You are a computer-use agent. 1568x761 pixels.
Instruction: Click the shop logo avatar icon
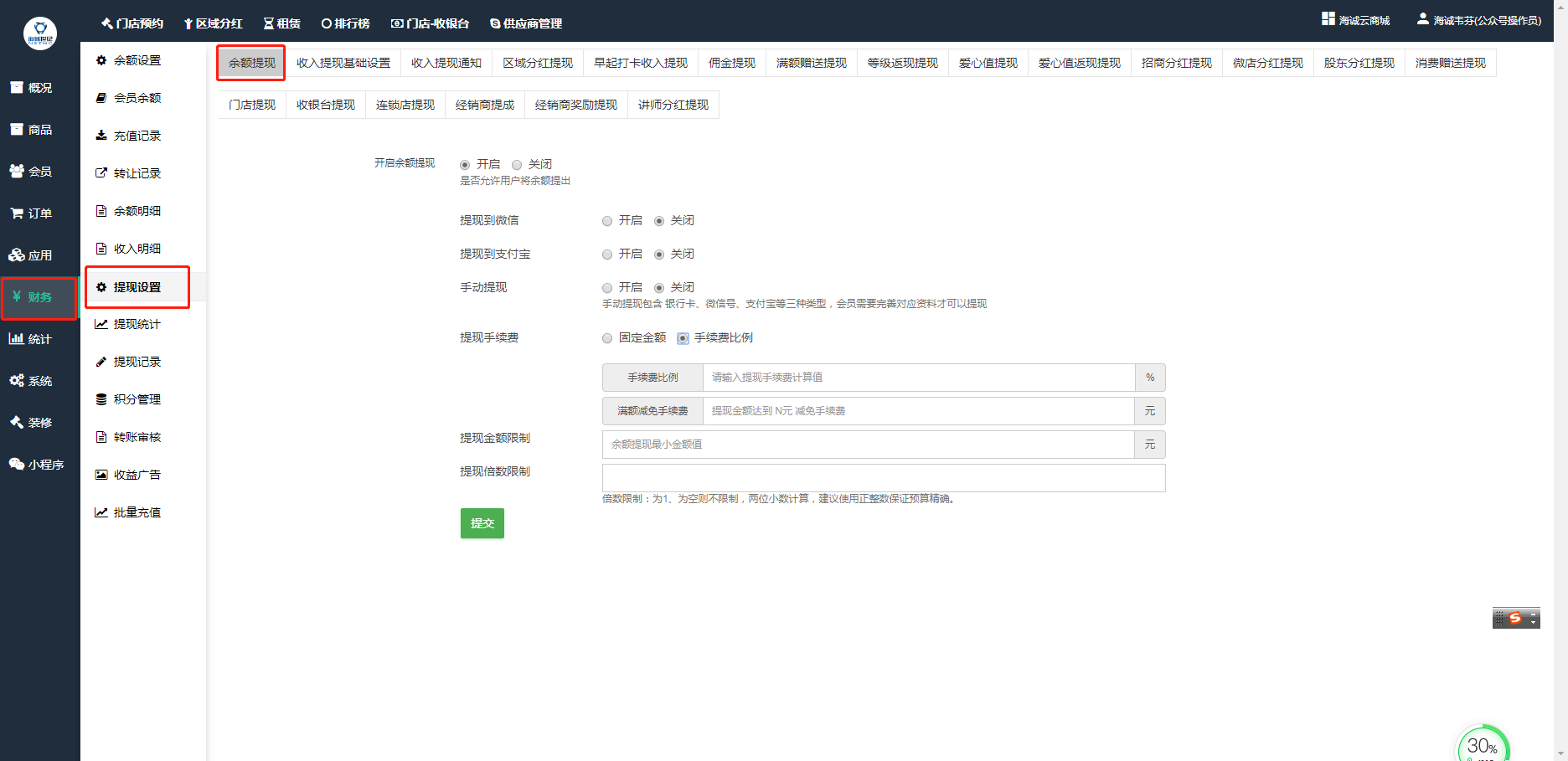tap(40, 33)
